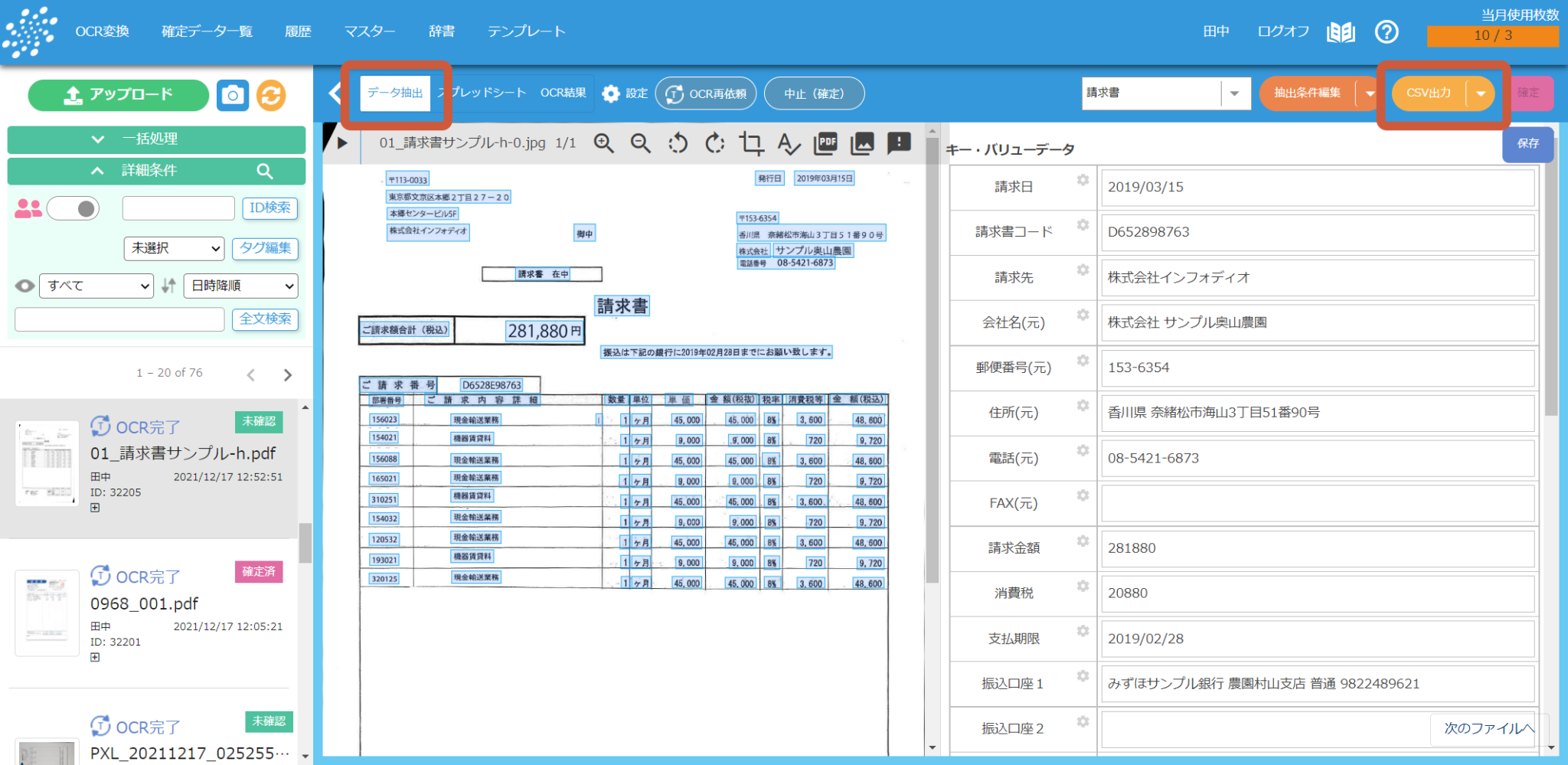Open the 未選択 tag dropdown
1568x765 pixels.
coord(174,248)
